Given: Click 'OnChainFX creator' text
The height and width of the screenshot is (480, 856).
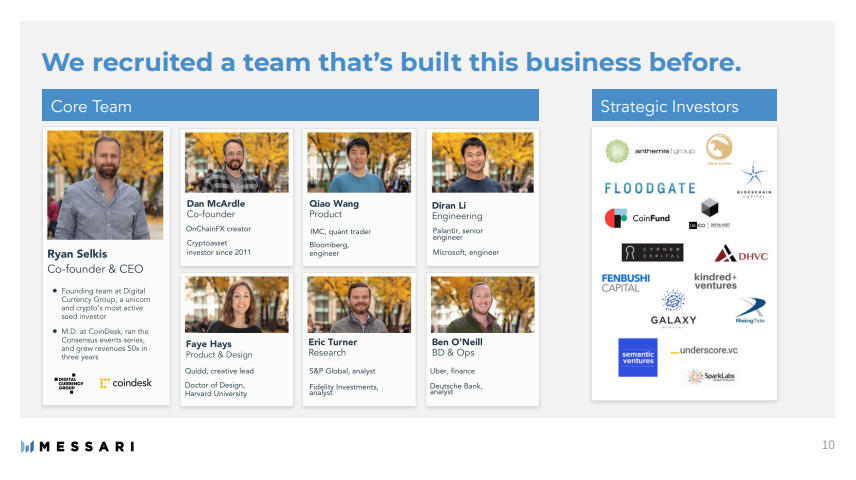Looking at the screenshot, I should [218, 229].
